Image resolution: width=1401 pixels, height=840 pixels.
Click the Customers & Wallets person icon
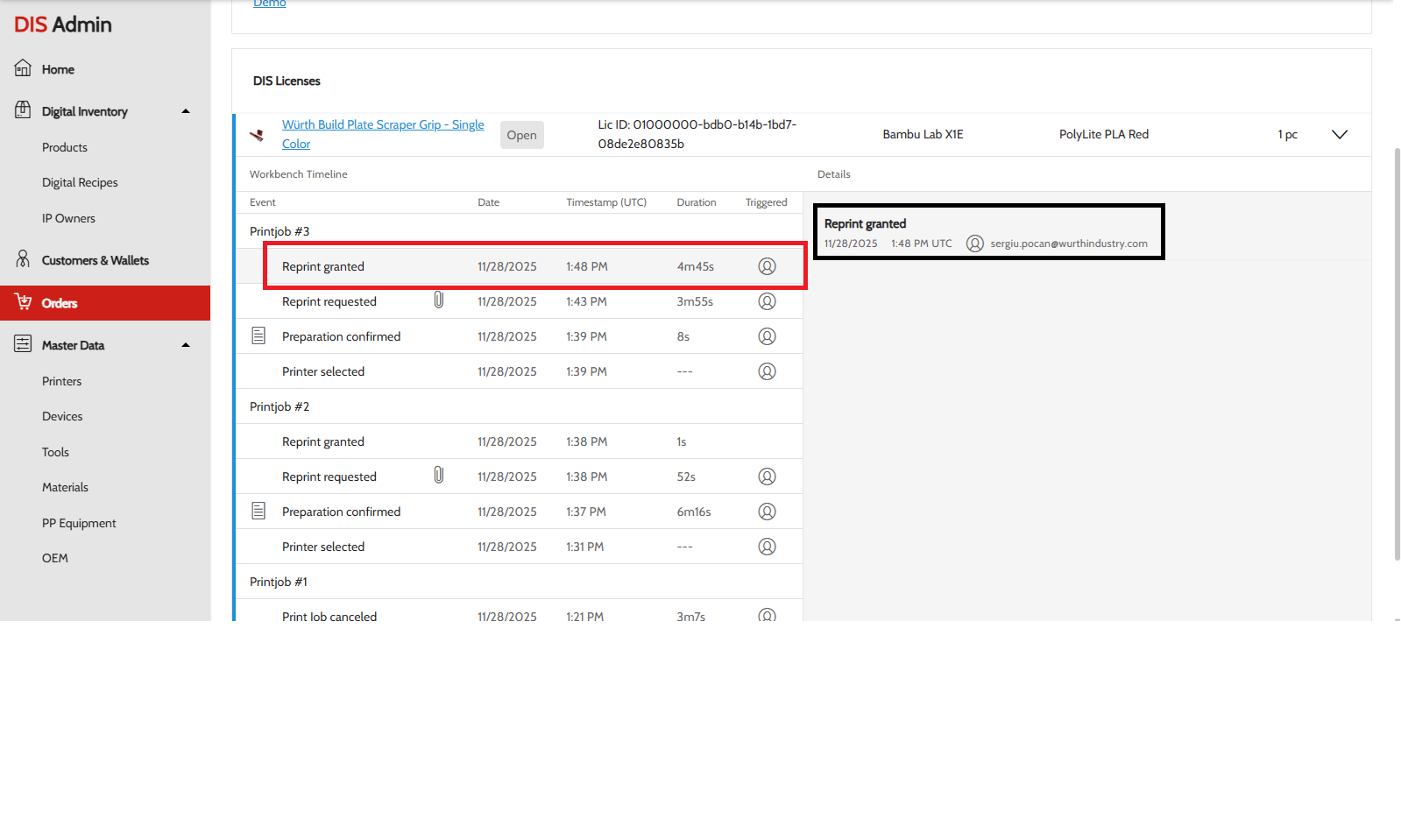[x=23, y=259]
